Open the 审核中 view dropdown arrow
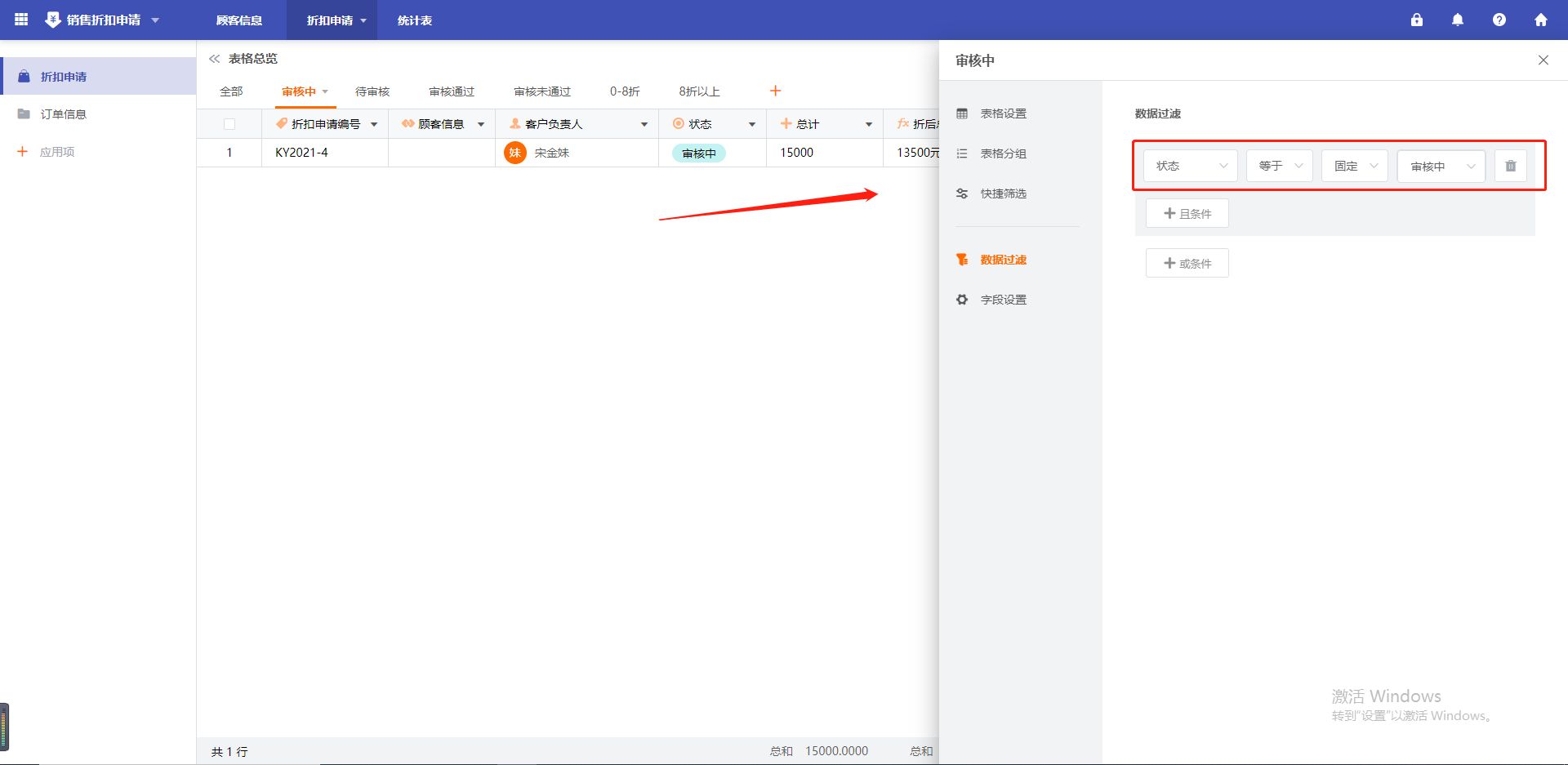 point(325,91)
